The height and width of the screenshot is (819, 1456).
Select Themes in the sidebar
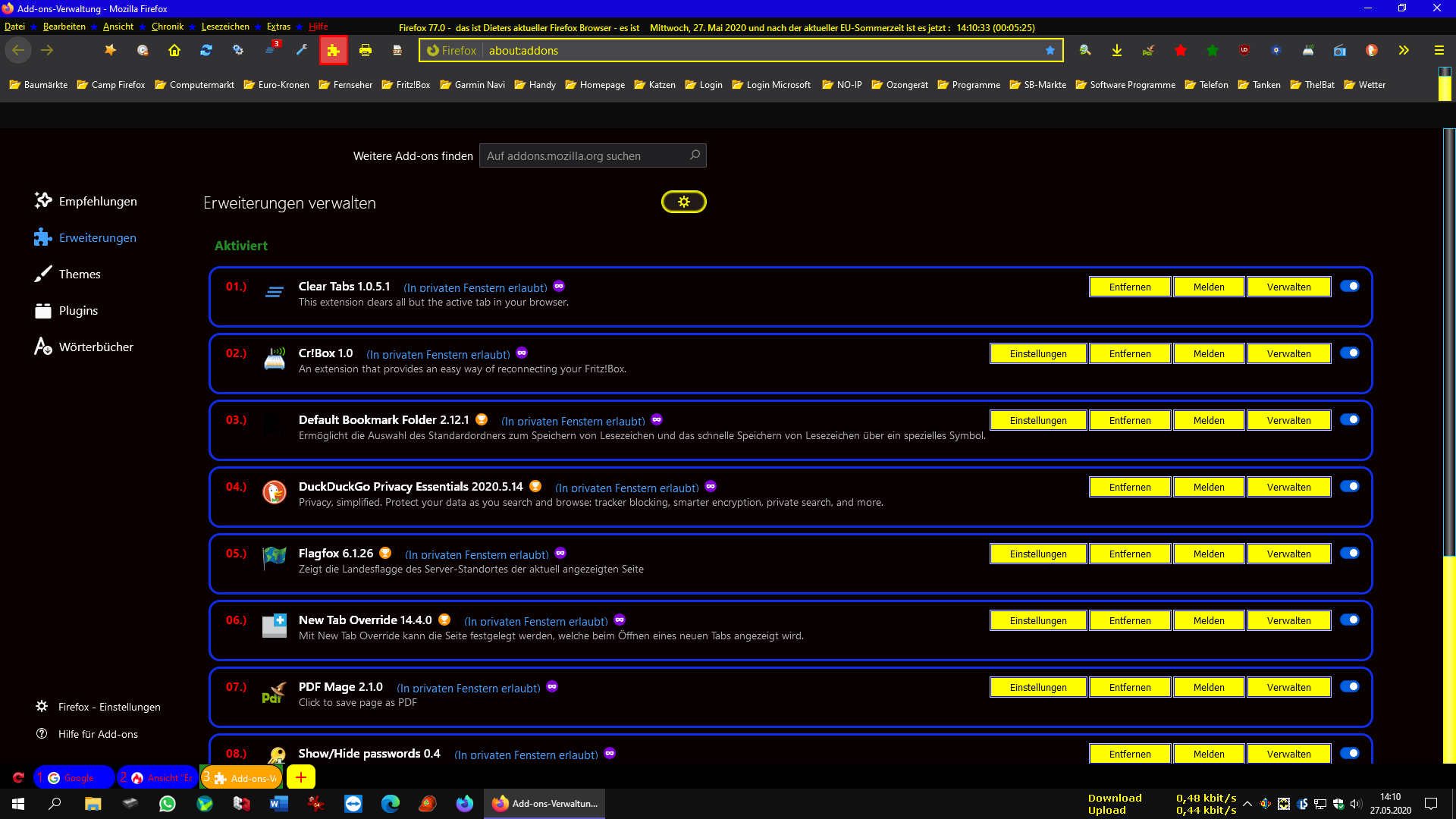pos(80,274)
